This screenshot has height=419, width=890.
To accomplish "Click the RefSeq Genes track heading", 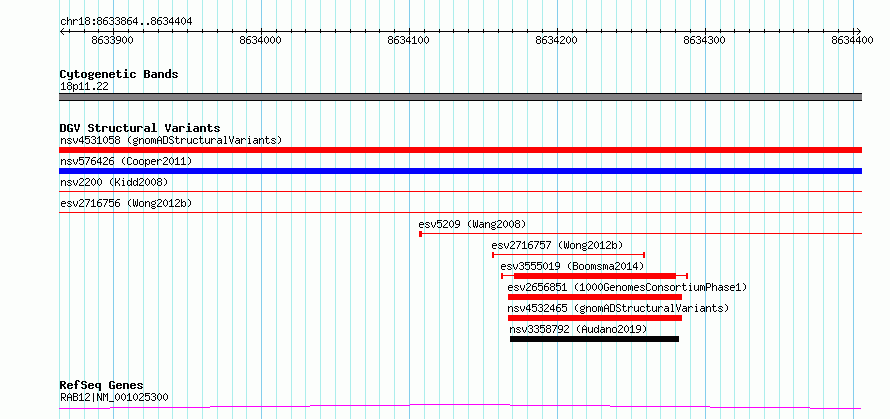I will [102, 386].
